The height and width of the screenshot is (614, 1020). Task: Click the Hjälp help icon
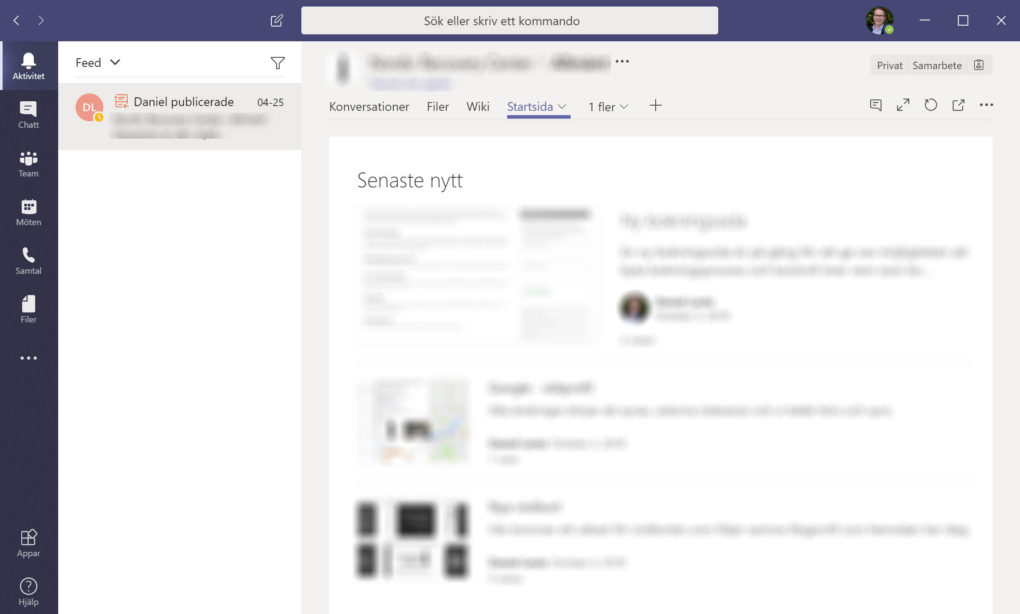pos(28,591)
